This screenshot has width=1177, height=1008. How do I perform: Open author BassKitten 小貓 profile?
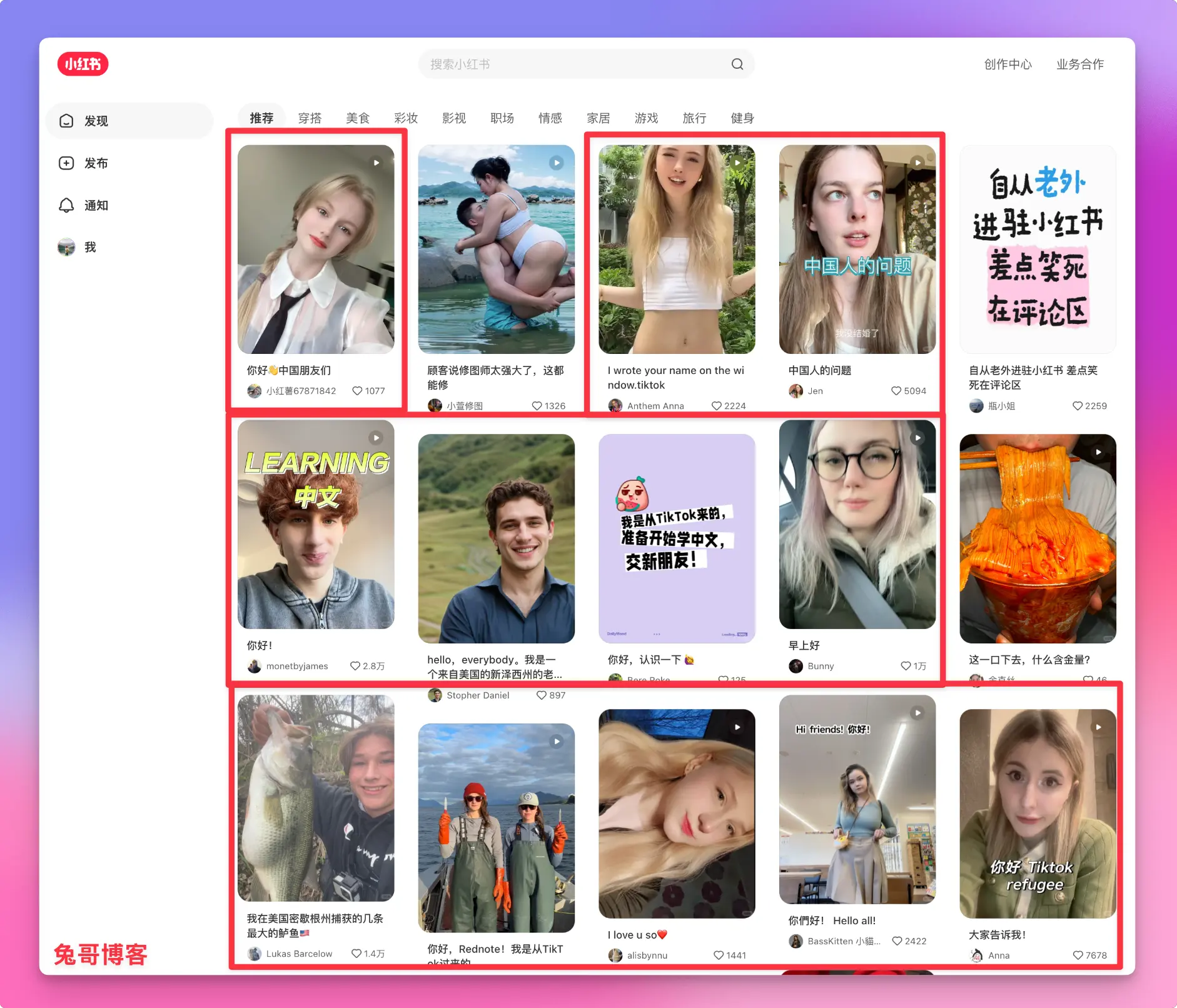pos(835,941)
